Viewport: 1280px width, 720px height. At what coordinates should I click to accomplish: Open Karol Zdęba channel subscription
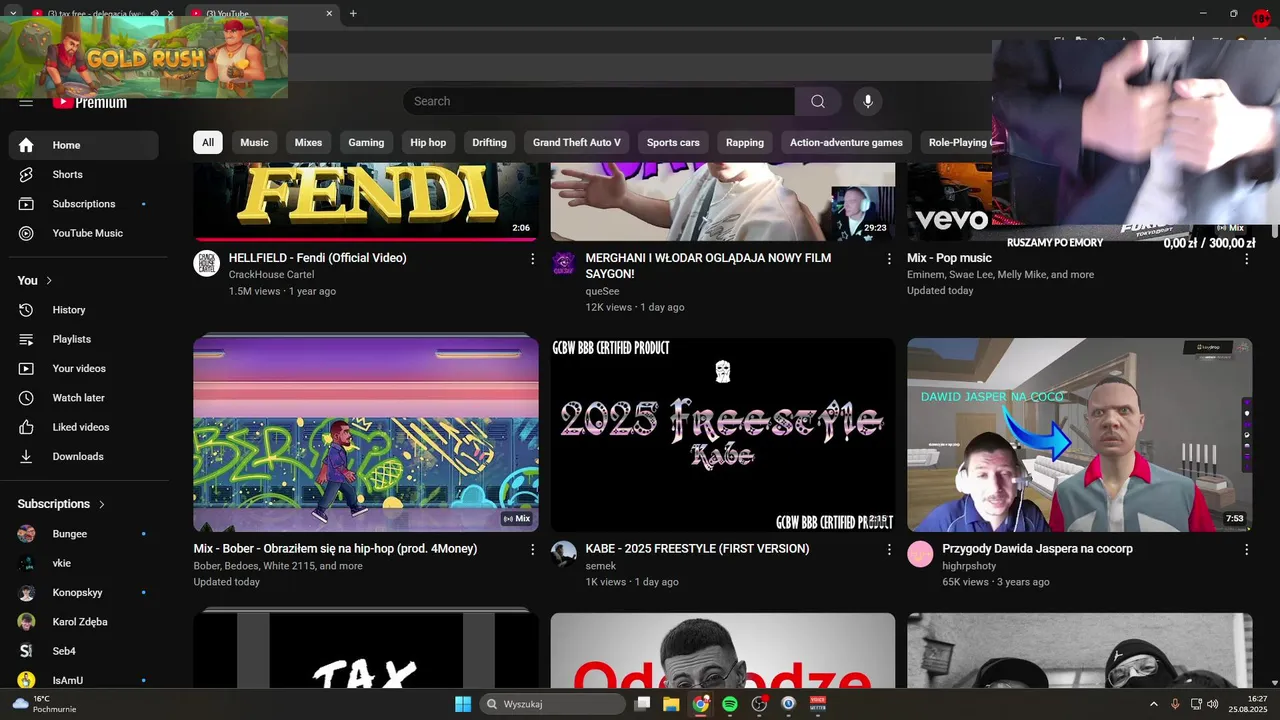tap(84, 622)
